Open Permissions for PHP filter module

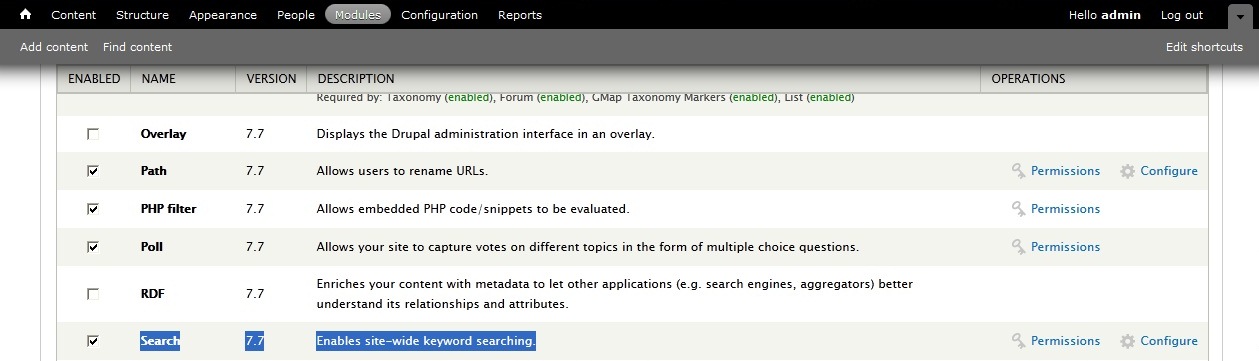[1065, 209]
